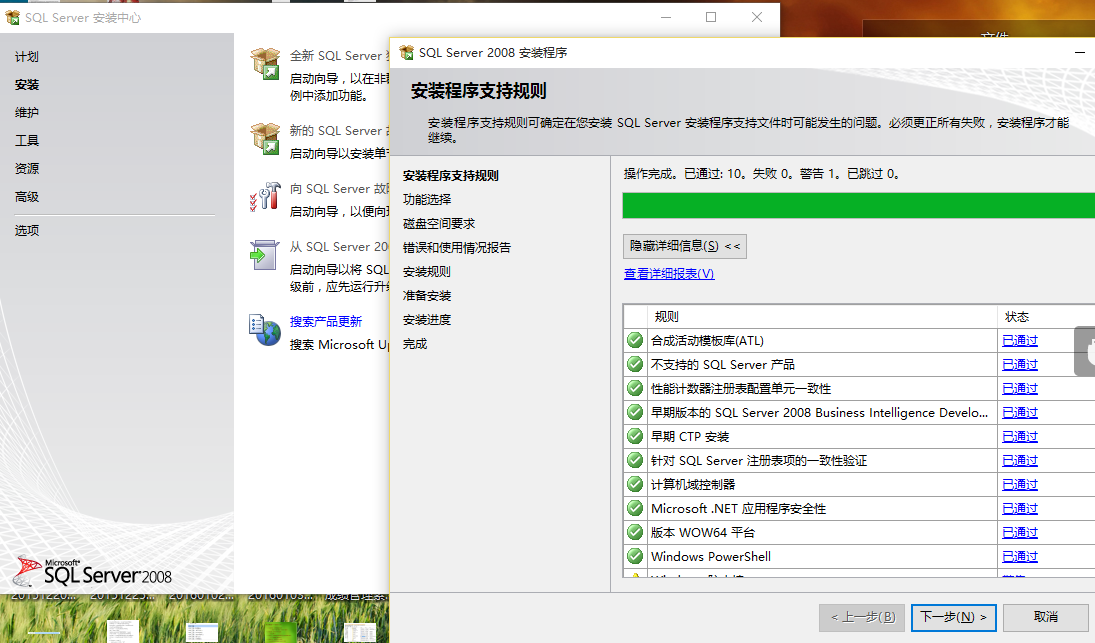This screenshot has width=1095, height=643.
Task: Click 已通过 link for 计算机域控制器
Action: (1020, 484)
